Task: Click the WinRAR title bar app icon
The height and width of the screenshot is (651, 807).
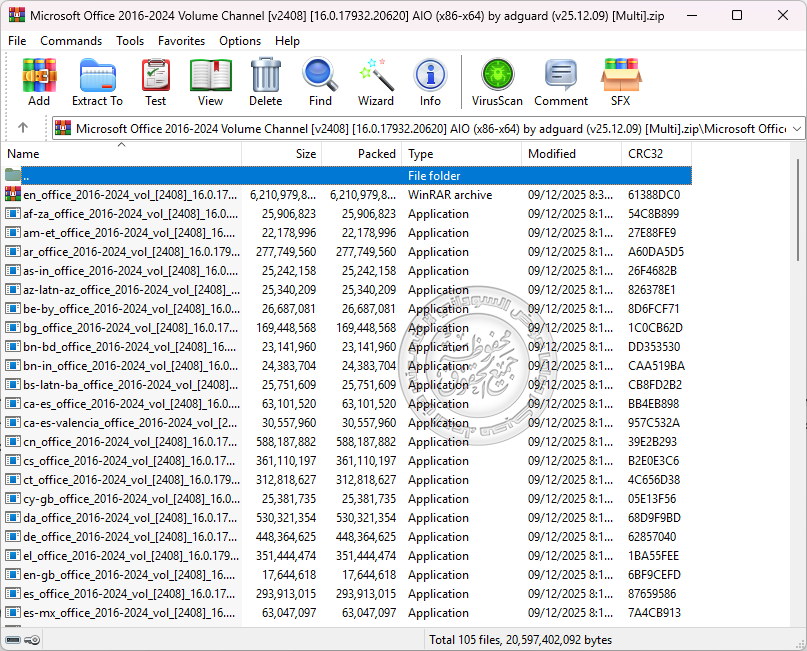Action: coord(17,15)
